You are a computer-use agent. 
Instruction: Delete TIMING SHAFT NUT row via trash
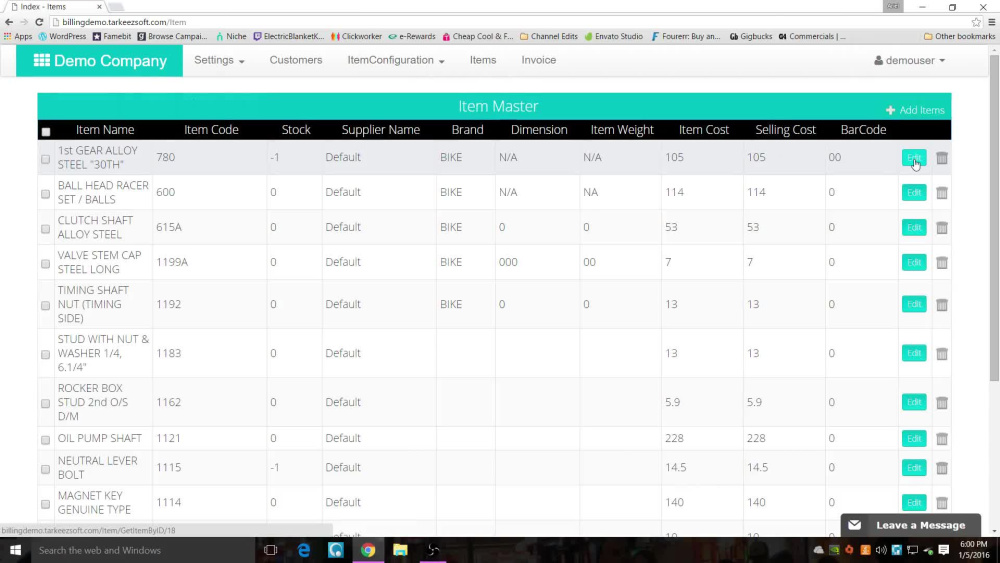click(x=941, y=305)
